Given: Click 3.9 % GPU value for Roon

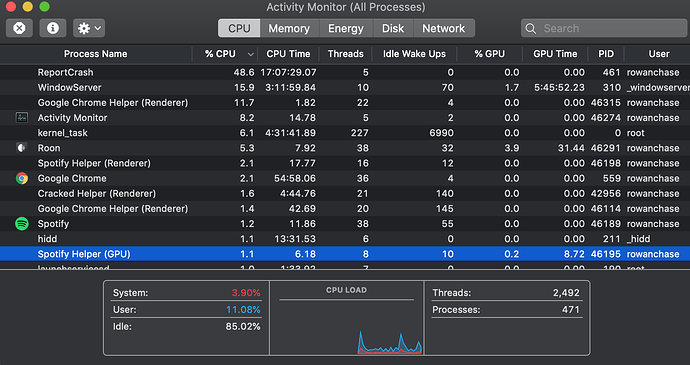Looking at the screenshot, I should (512, 148).
